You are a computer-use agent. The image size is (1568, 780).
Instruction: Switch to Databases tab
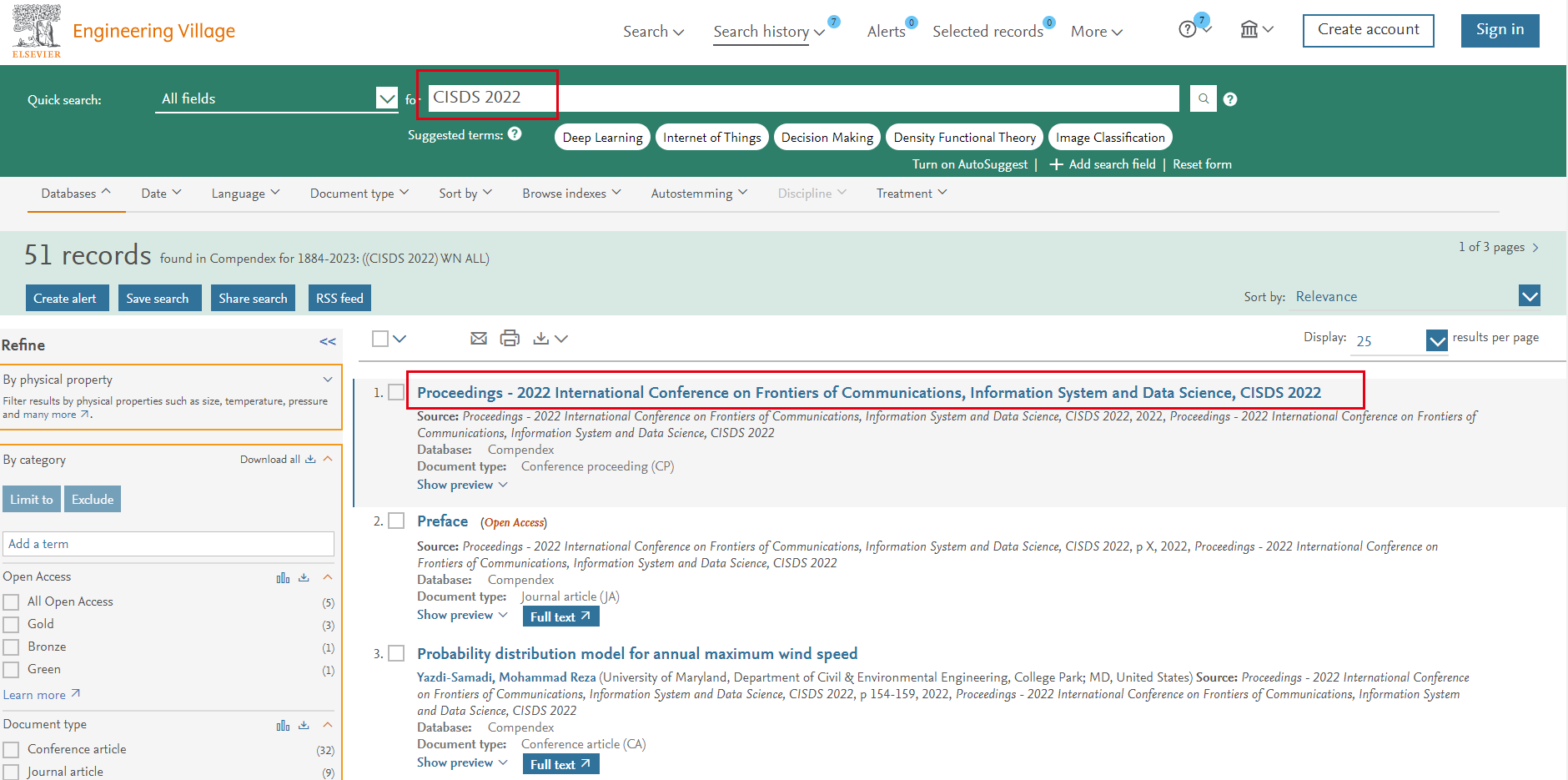(x=76, y=194)
